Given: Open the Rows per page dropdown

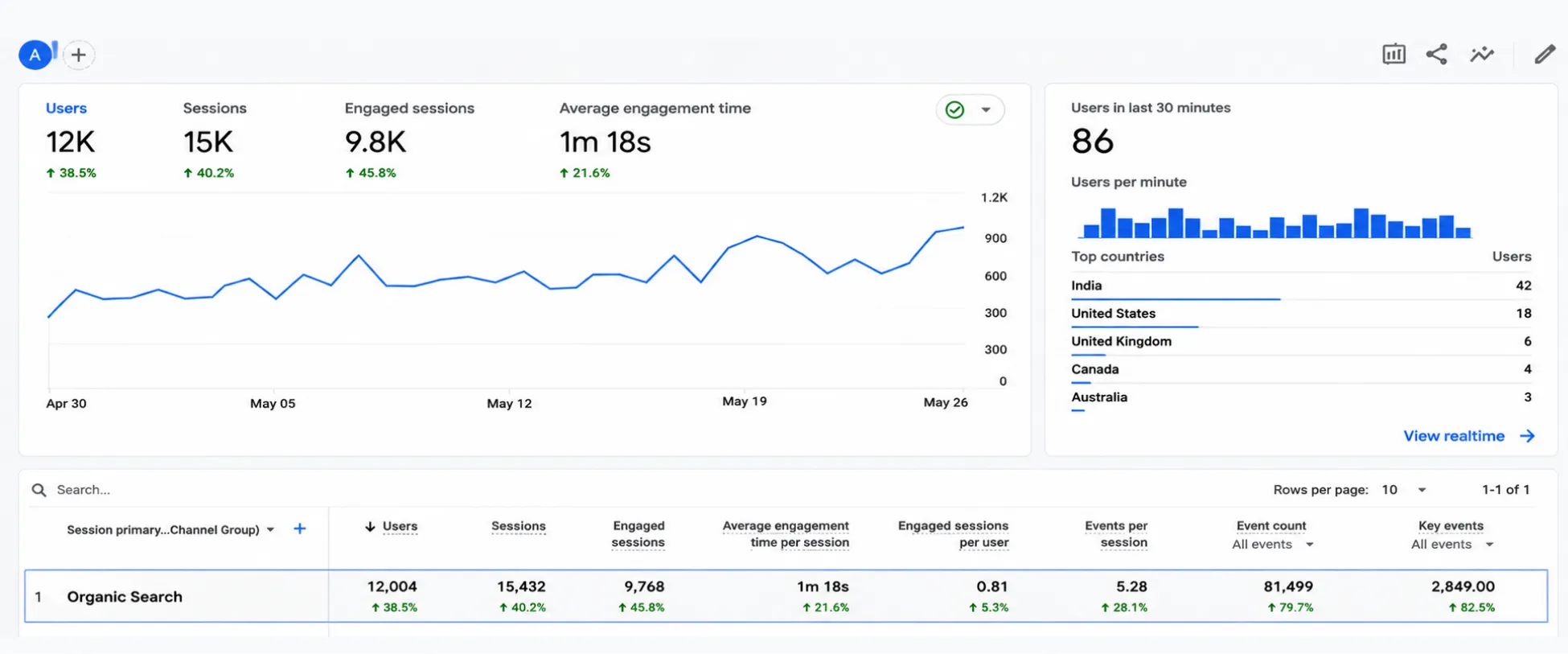Looking at the screenshot, I should click(x=1404, y=489).
